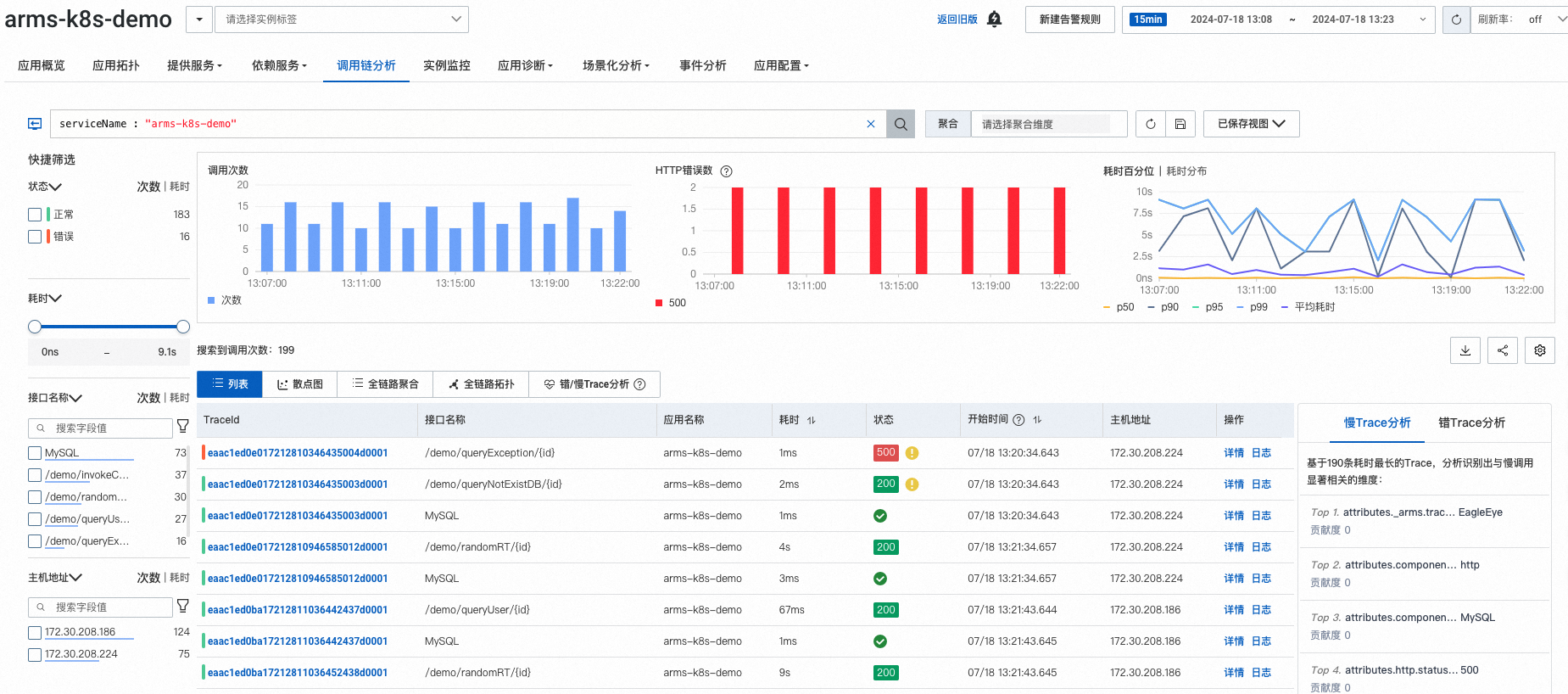Open the saved views dropdown

[1252, 124]
